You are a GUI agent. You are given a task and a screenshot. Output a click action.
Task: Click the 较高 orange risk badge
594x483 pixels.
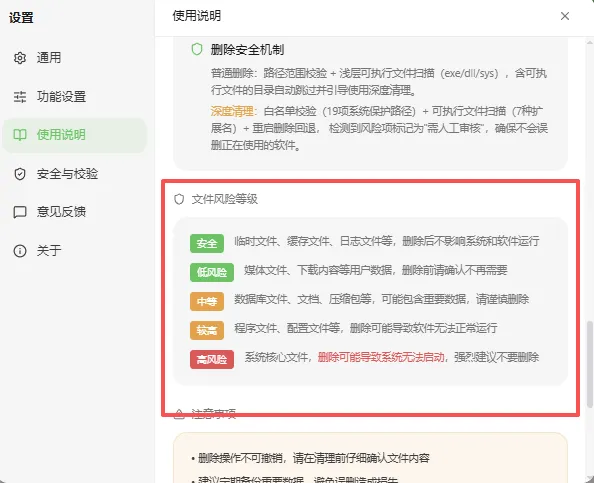click(207, 330)
